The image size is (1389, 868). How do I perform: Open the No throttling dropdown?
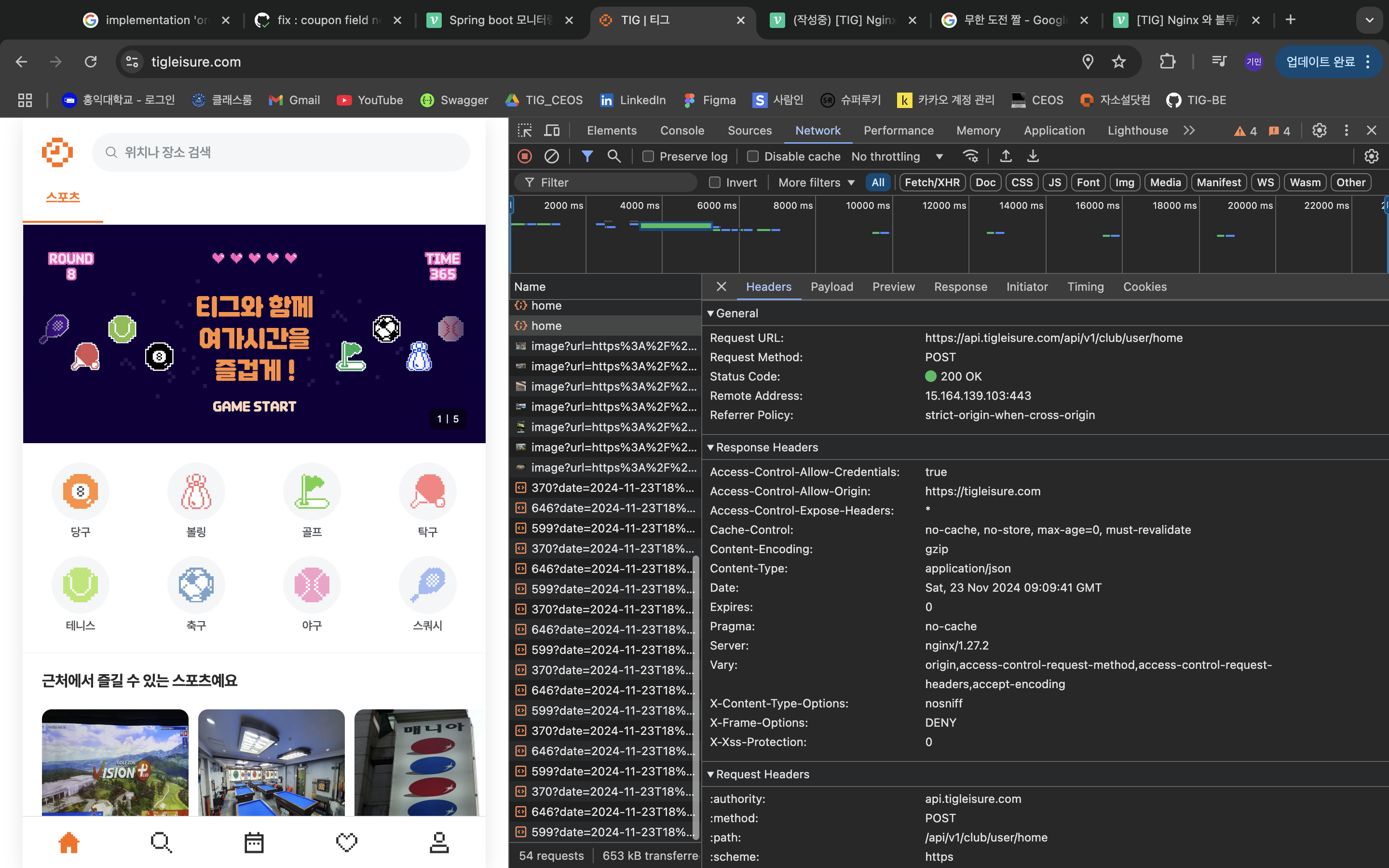897,157
